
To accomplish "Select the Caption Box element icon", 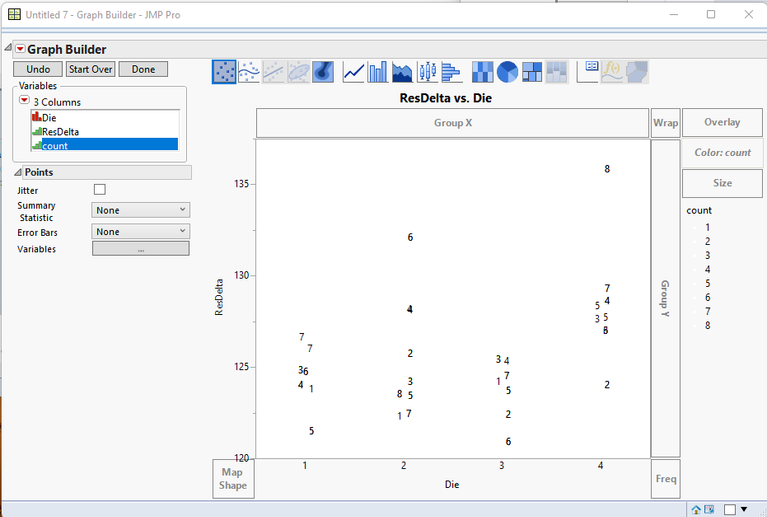I will coord(588,72).
